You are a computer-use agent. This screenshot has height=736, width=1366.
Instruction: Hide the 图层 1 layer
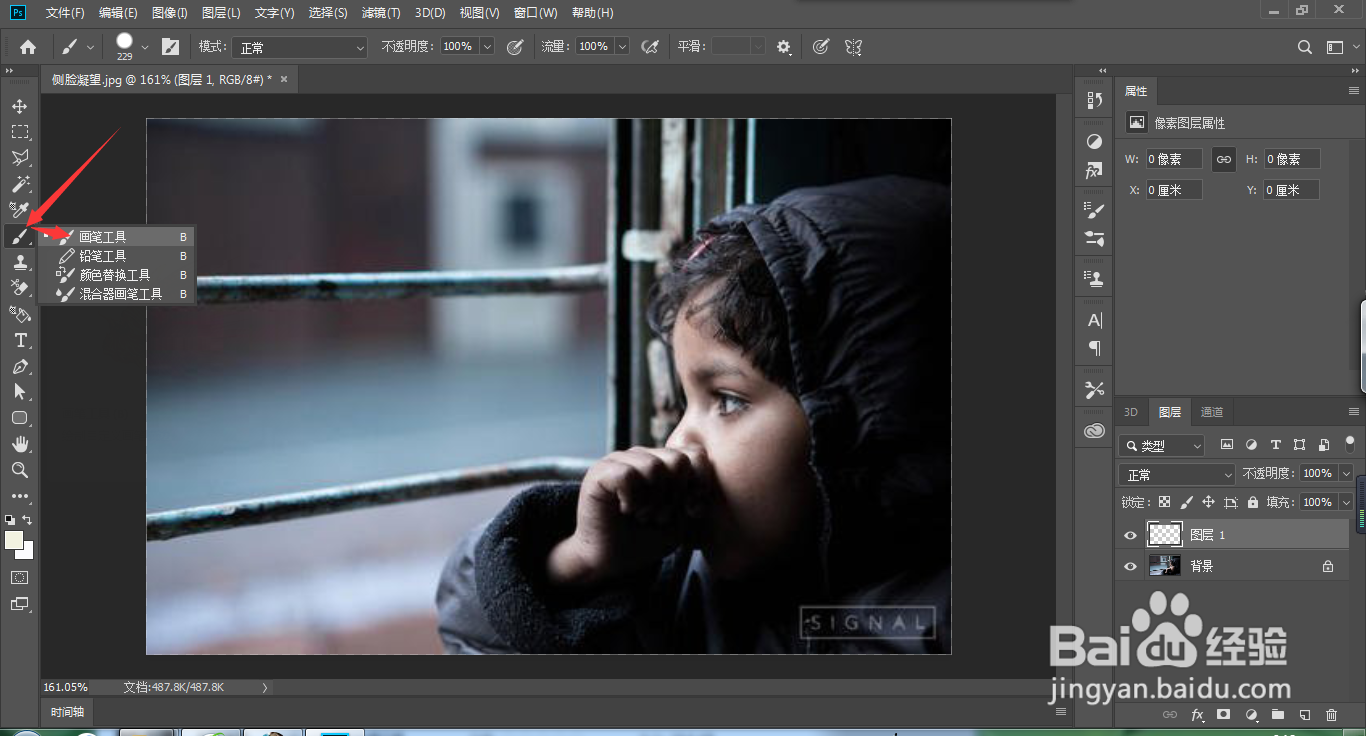tap(1130, 536)
